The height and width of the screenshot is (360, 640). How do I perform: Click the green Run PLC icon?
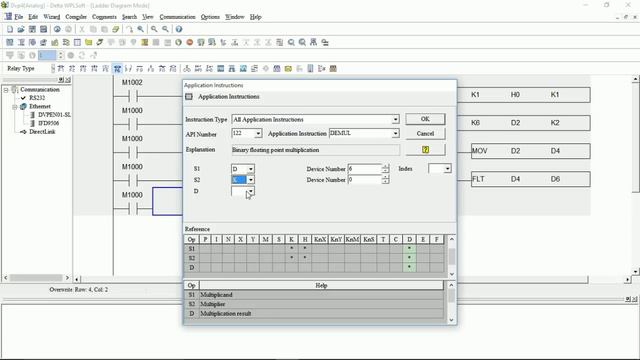[178, 42]
